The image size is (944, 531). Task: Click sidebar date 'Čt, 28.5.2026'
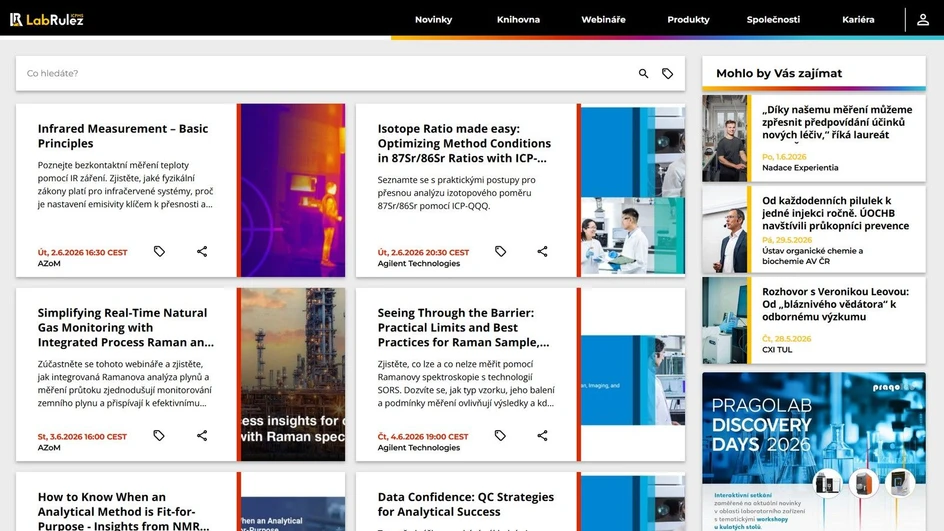[786, 338]
